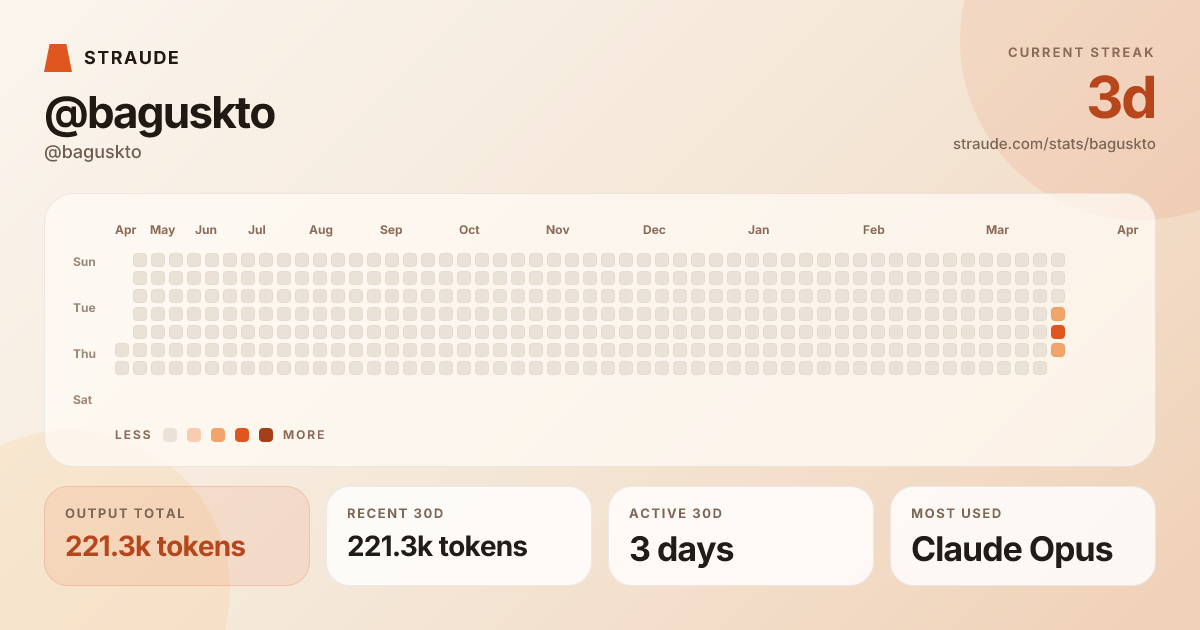
Task: Open the Output Total stat card
Action: coord(177,536)
